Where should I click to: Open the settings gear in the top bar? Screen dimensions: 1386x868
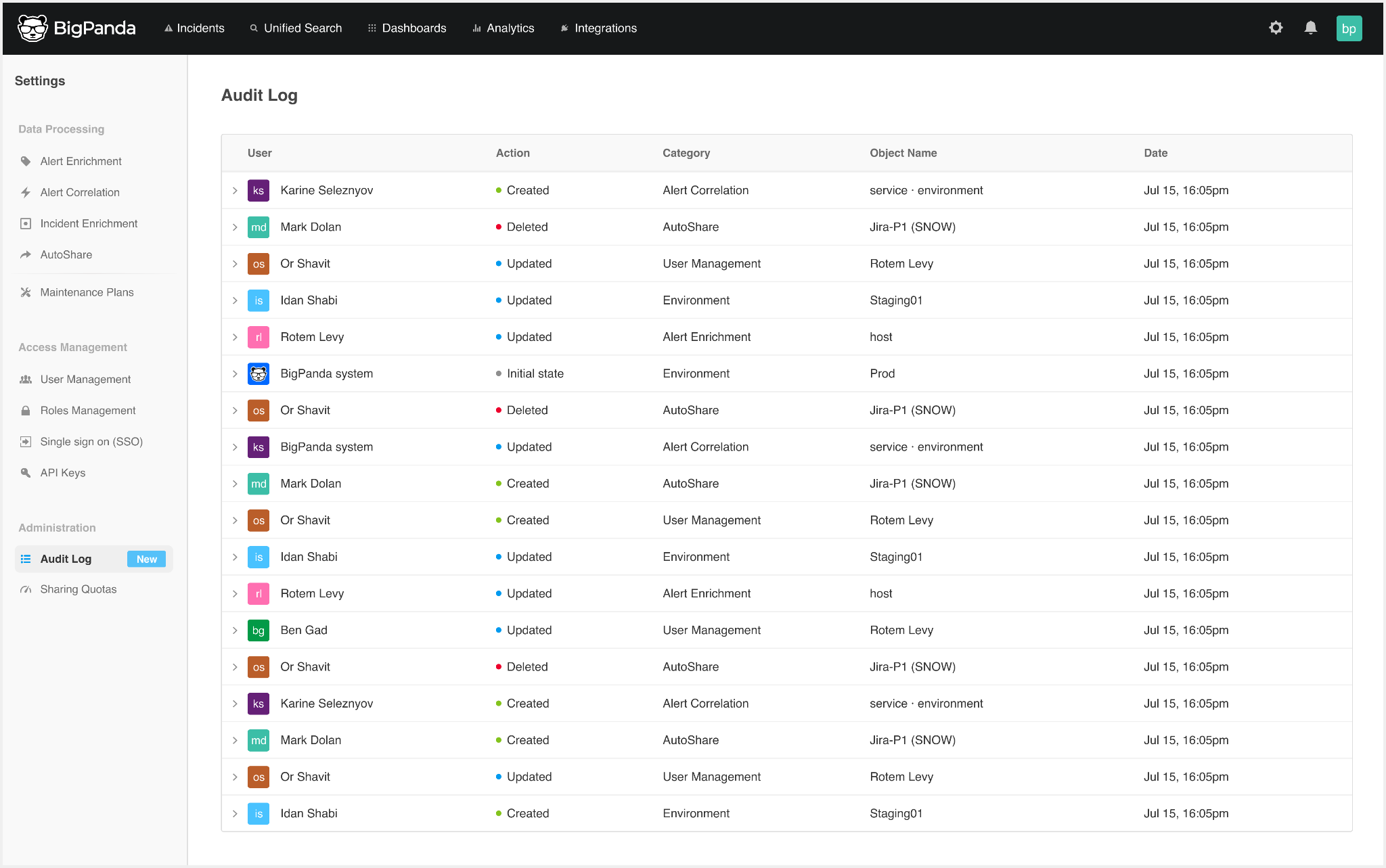pyautogui.click(x=1276, y=28)
